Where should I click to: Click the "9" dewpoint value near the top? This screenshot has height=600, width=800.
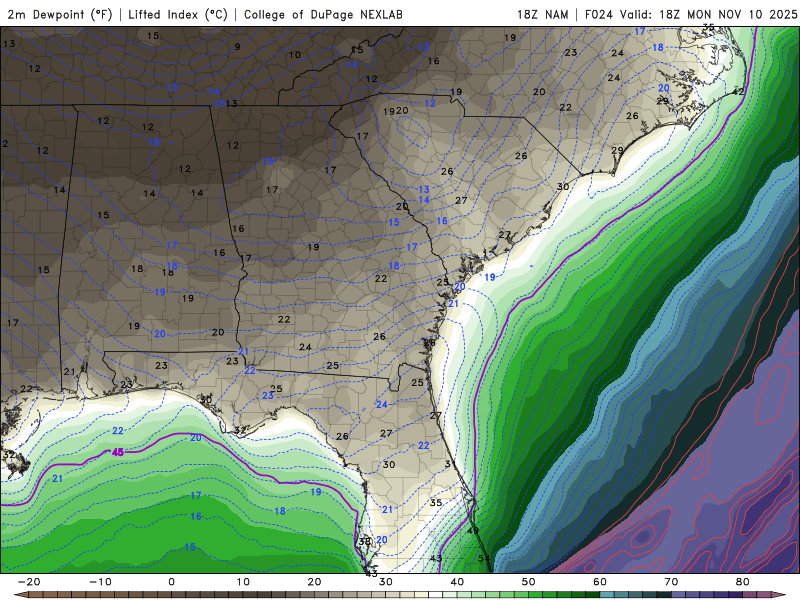237,47
